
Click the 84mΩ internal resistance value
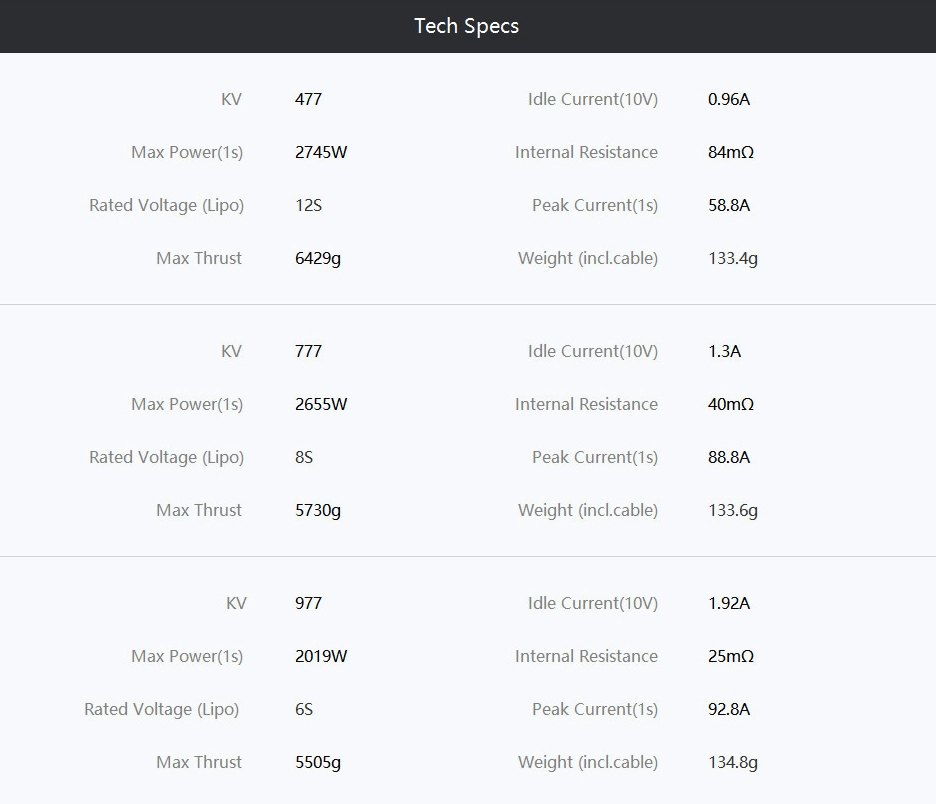[730, 152]
